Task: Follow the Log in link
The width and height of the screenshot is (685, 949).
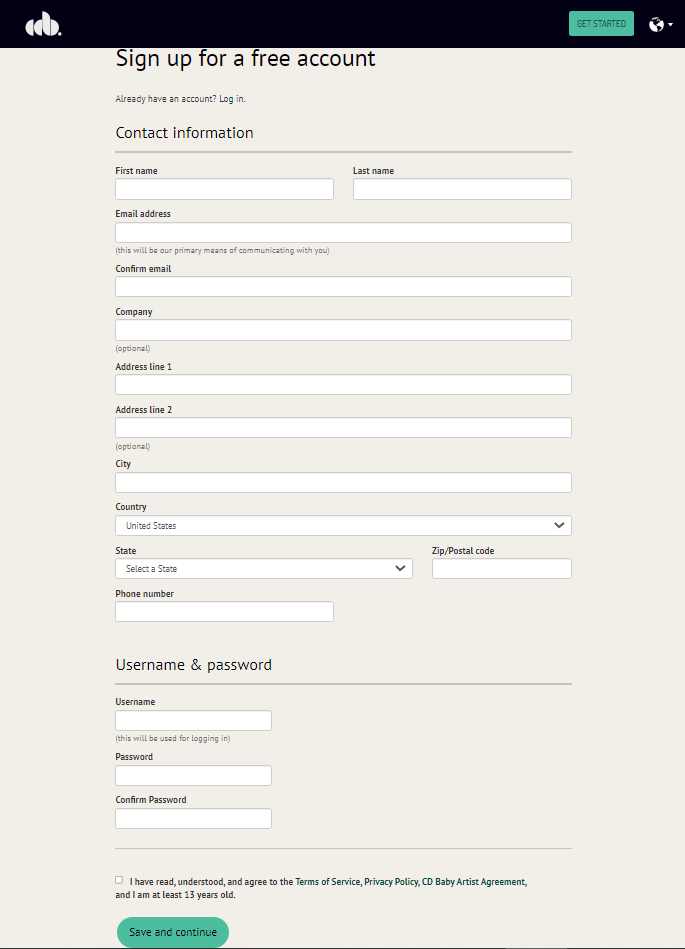Action: (x=231, y=99)
